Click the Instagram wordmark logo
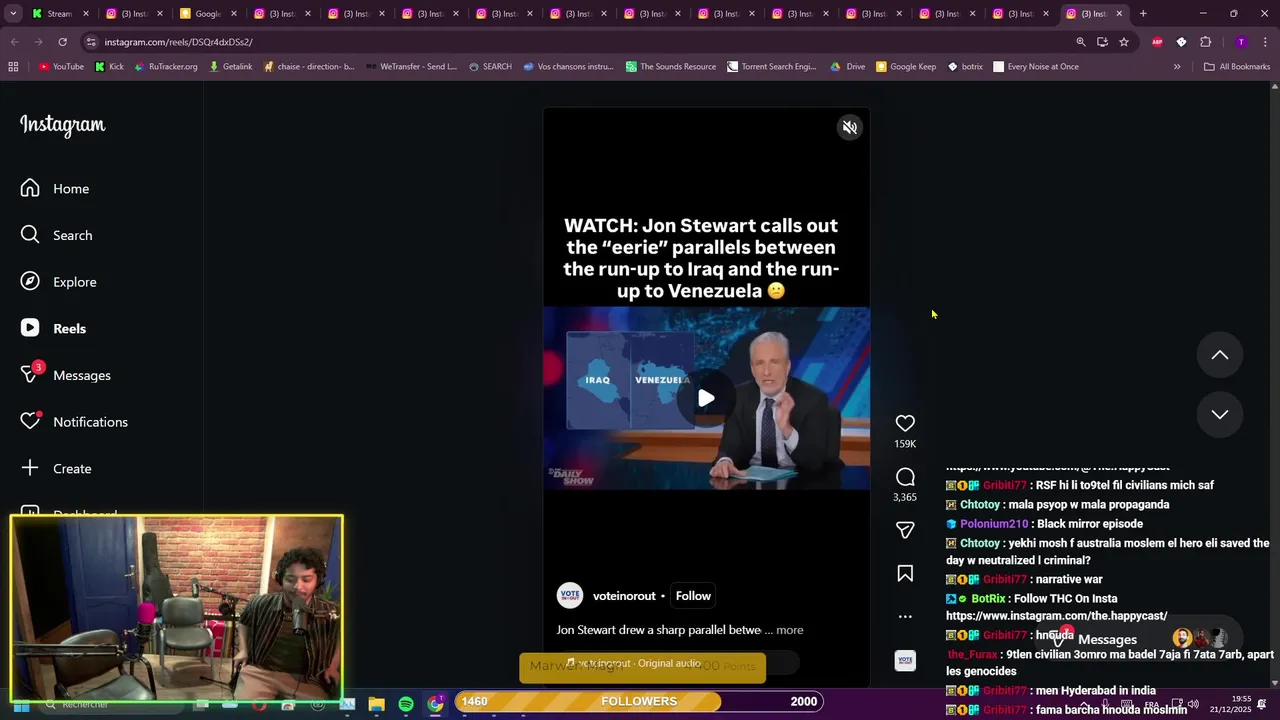Viewport: 1280px width, 720px height. 62,125
